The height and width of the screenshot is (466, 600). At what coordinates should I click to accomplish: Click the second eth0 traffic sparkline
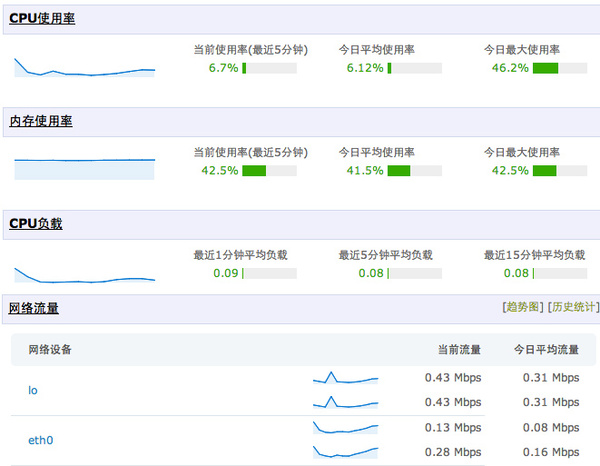pos(346,452)
